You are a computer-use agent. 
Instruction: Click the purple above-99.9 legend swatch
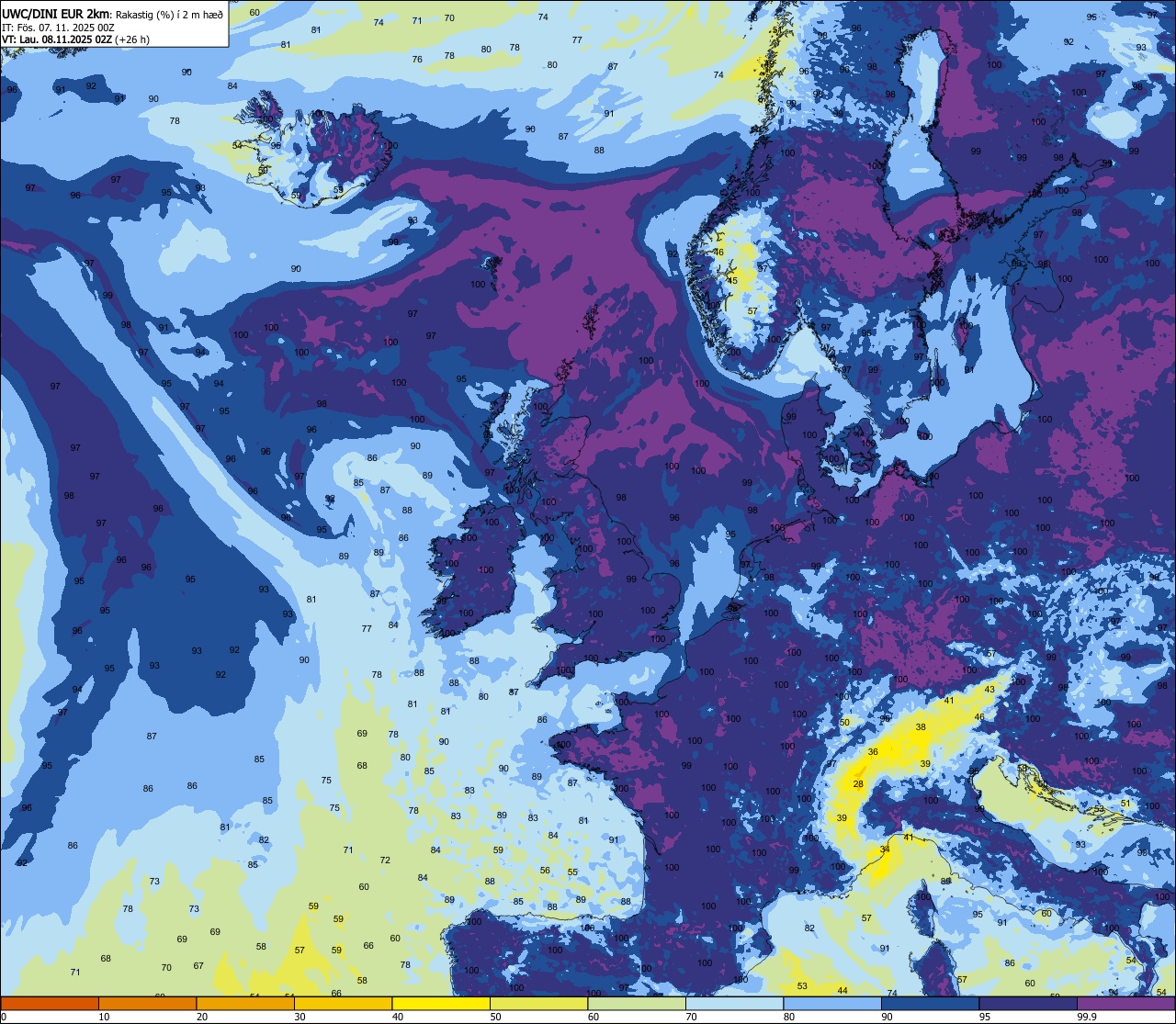tap(1125, 1004)
